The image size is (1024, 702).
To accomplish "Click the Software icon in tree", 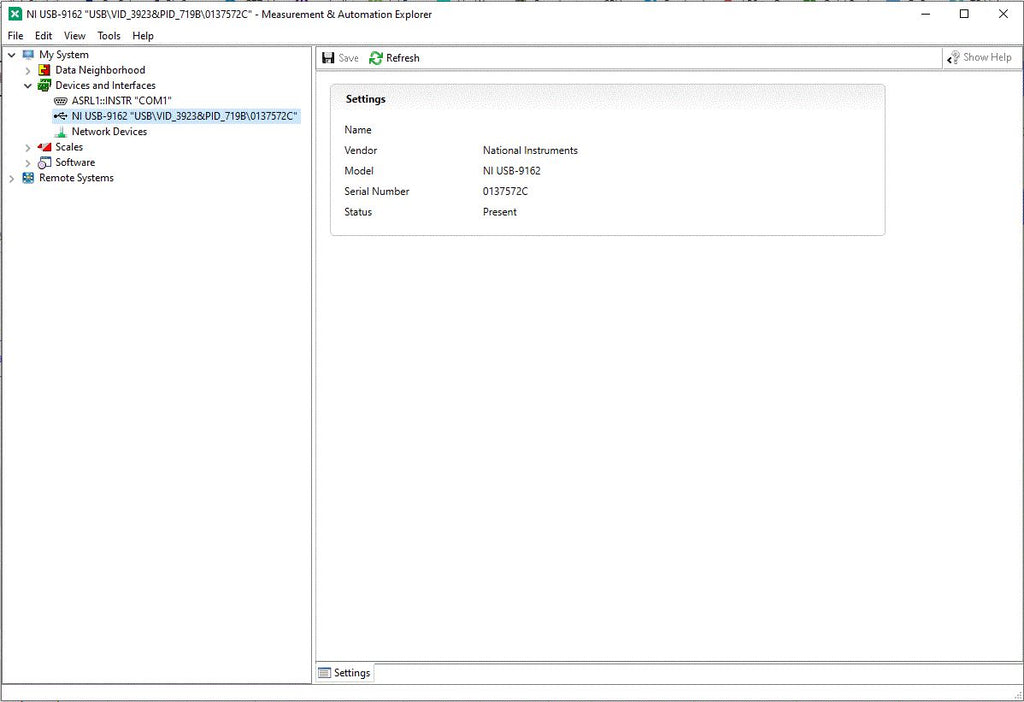I will coord(44,163).
